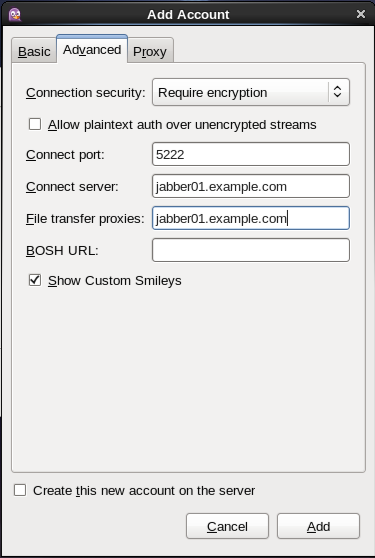This screenshot has height=558, width=375.
Task: Click the Show Custom Smileys label
Action: point(115,281)
